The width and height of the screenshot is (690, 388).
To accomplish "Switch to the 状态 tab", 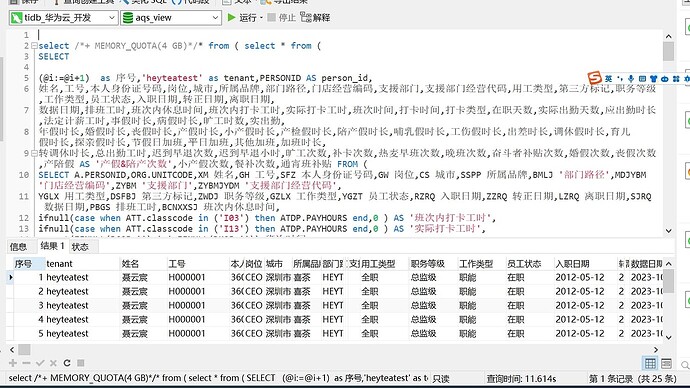I will 80,247.
